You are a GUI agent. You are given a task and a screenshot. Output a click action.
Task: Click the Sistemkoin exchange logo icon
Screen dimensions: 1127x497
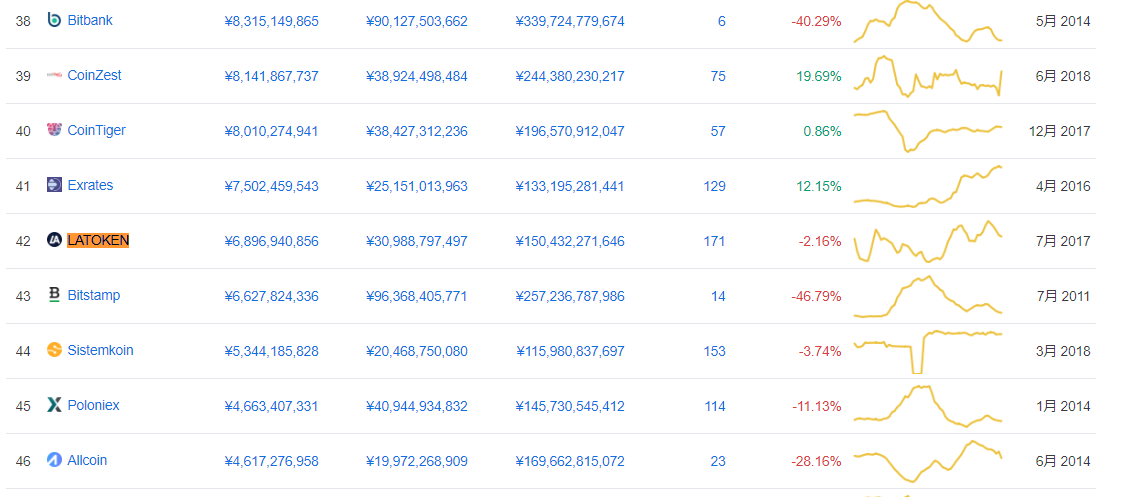pyautogui.click(x=54, y=350)
